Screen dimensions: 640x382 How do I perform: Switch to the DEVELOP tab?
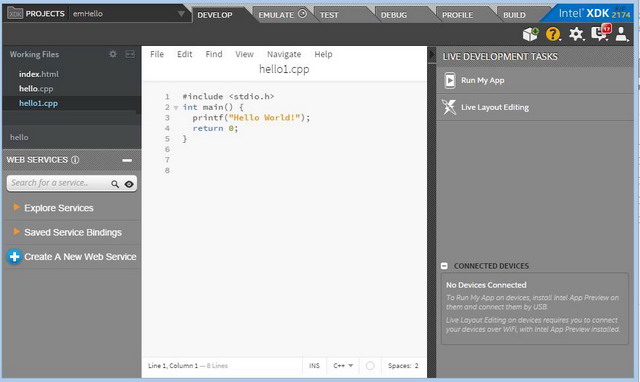215,15
